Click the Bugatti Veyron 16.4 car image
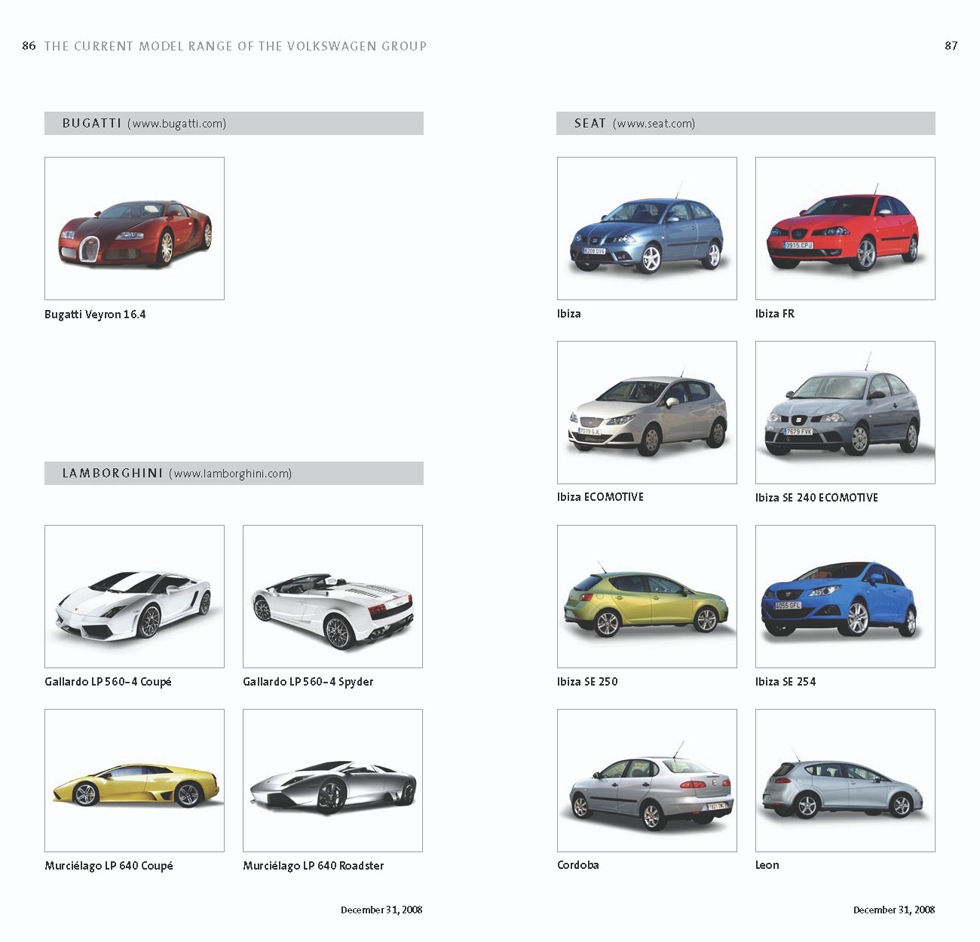 (x=134, y=229)
